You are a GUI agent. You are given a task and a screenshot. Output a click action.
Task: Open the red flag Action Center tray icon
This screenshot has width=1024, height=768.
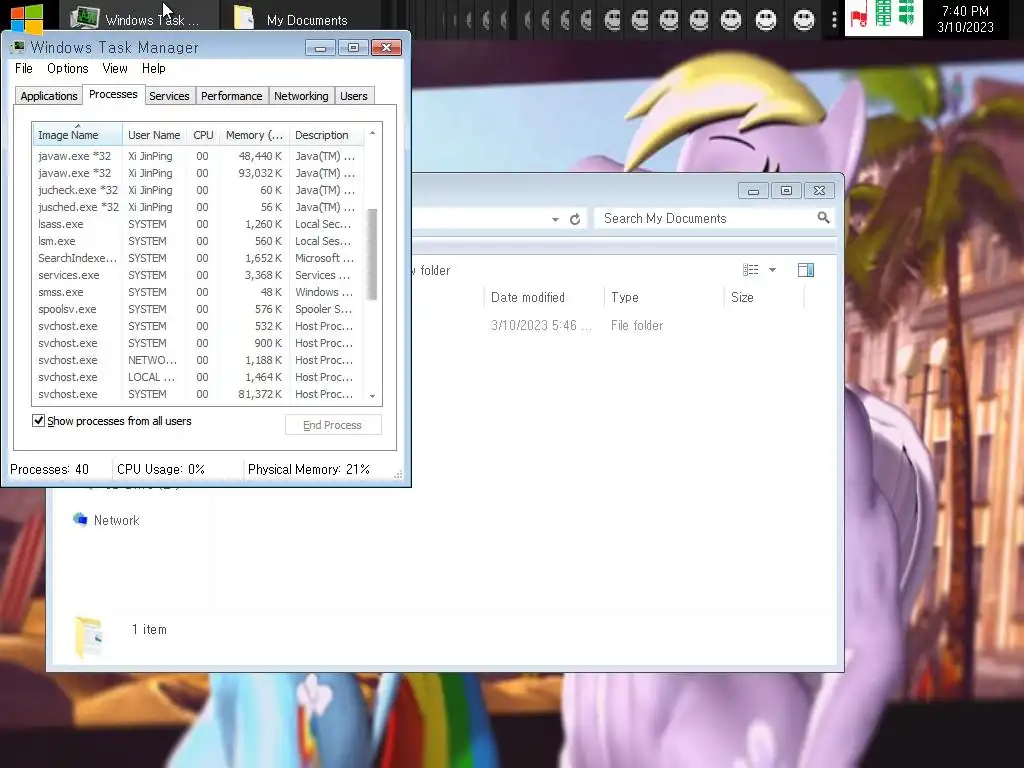[x=859, y=16]
